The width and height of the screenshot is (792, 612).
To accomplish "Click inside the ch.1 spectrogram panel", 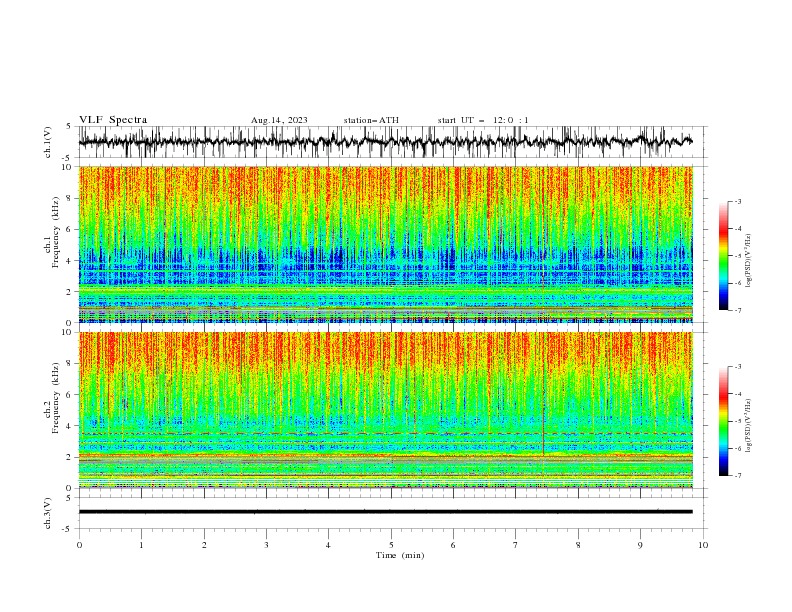I will [x=385, y=244].
